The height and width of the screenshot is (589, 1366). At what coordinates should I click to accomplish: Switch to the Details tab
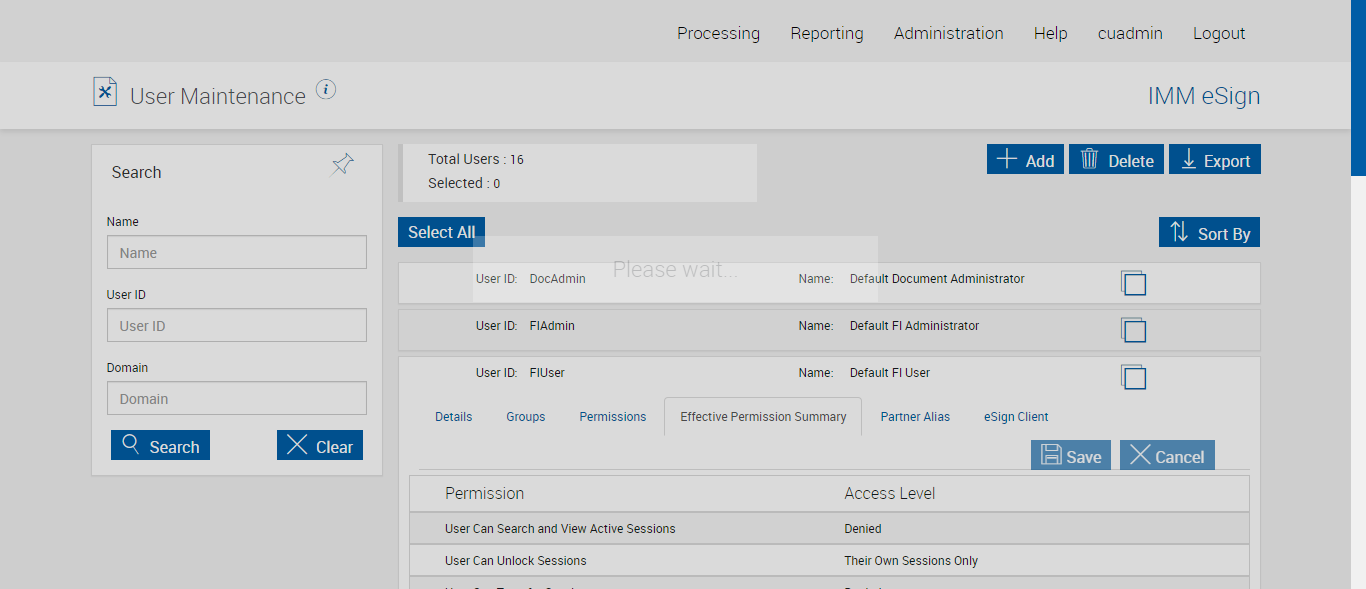click(453, 417)
